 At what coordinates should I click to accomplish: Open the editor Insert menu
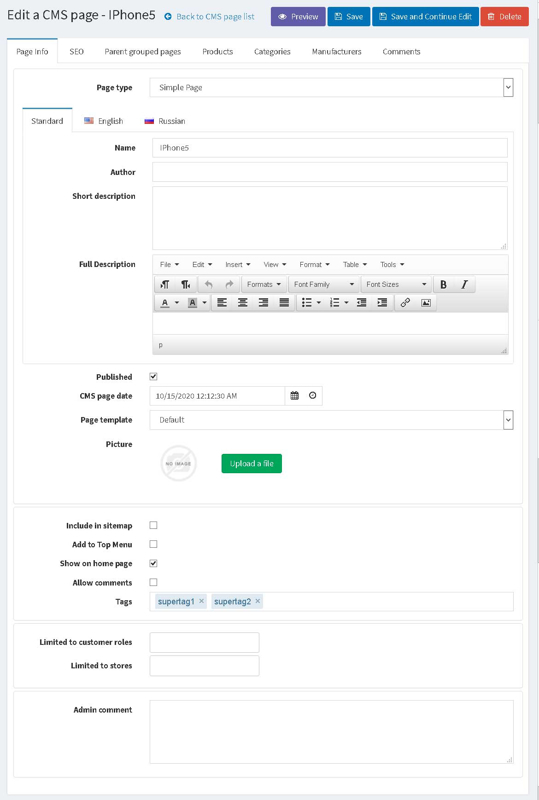pos(238,264)
